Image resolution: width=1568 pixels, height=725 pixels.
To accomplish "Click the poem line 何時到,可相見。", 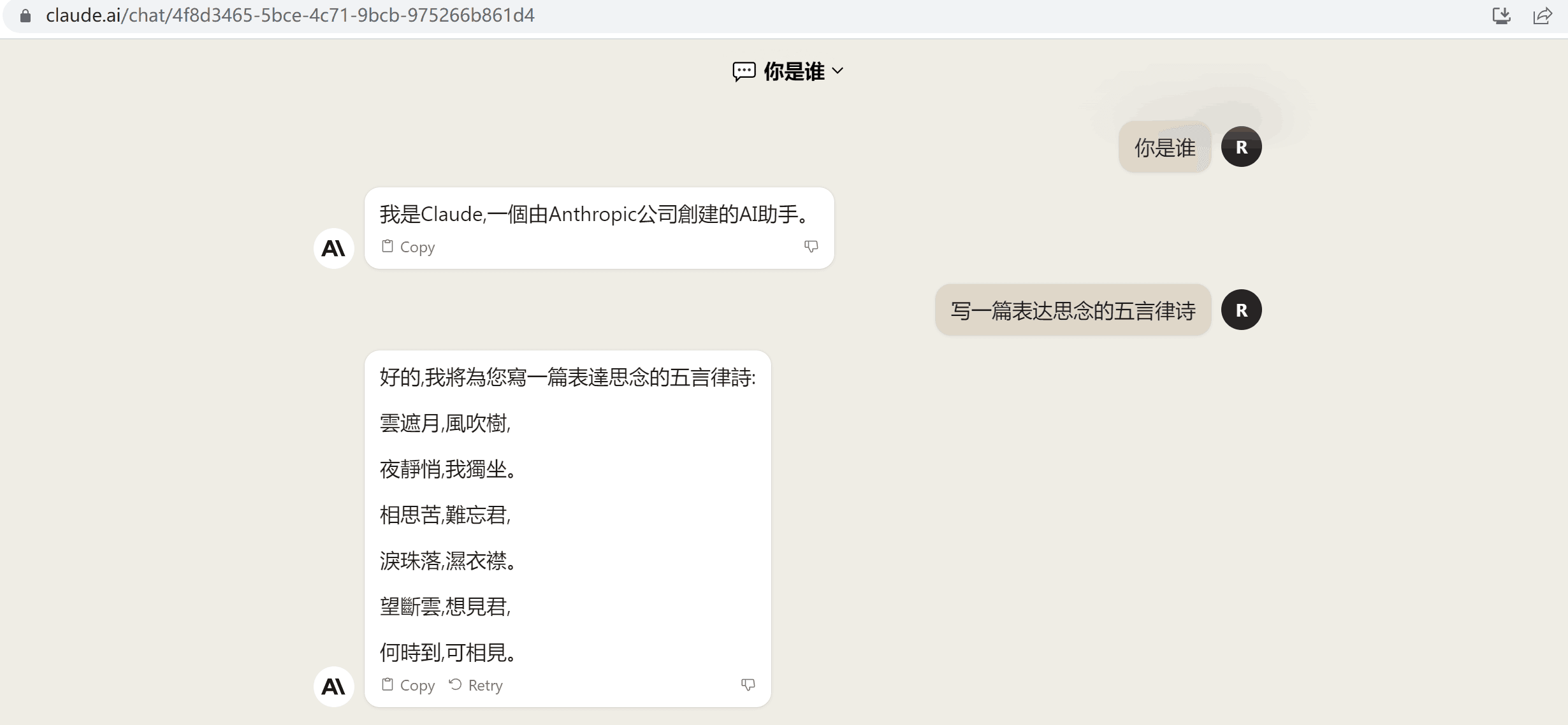I will pyautogui.click(x=448, y=652).
